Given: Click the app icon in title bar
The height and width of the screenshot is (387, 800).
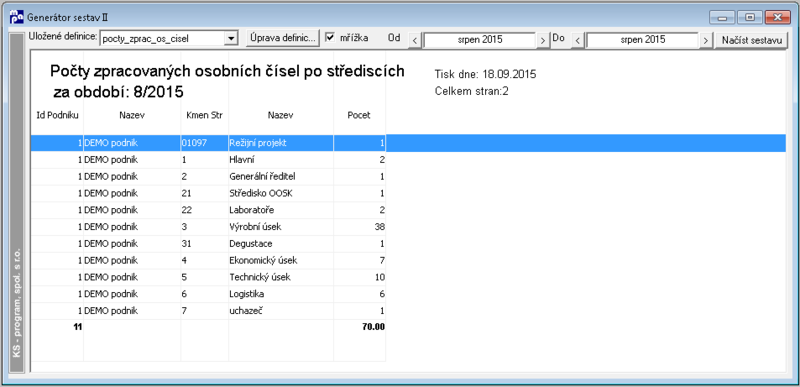Looking at the screenshot, I should pos(17,17).
